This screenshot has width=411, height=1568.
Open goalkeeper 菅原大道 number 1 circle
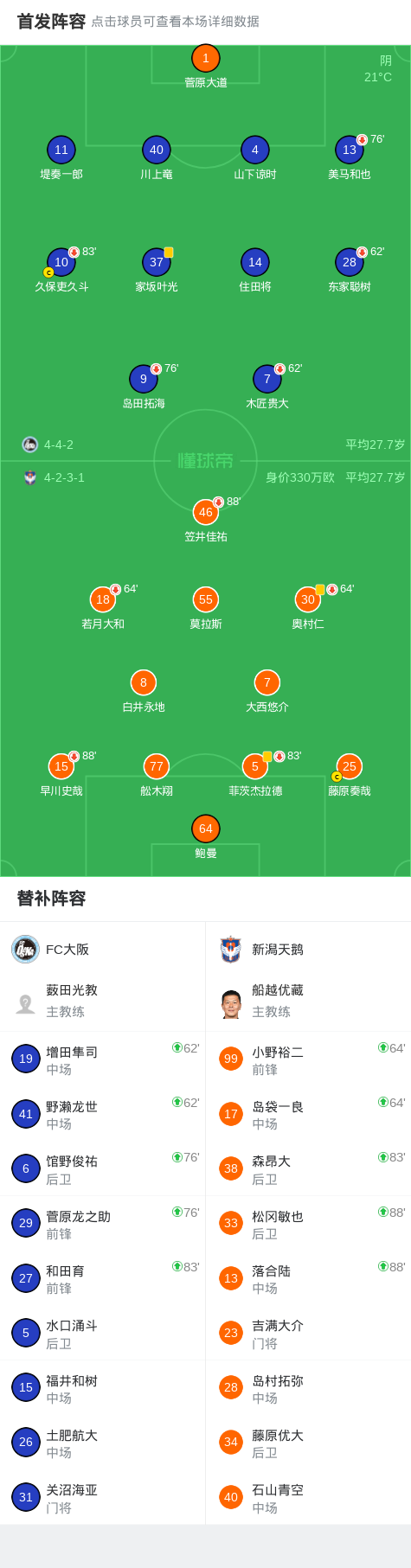206,58
